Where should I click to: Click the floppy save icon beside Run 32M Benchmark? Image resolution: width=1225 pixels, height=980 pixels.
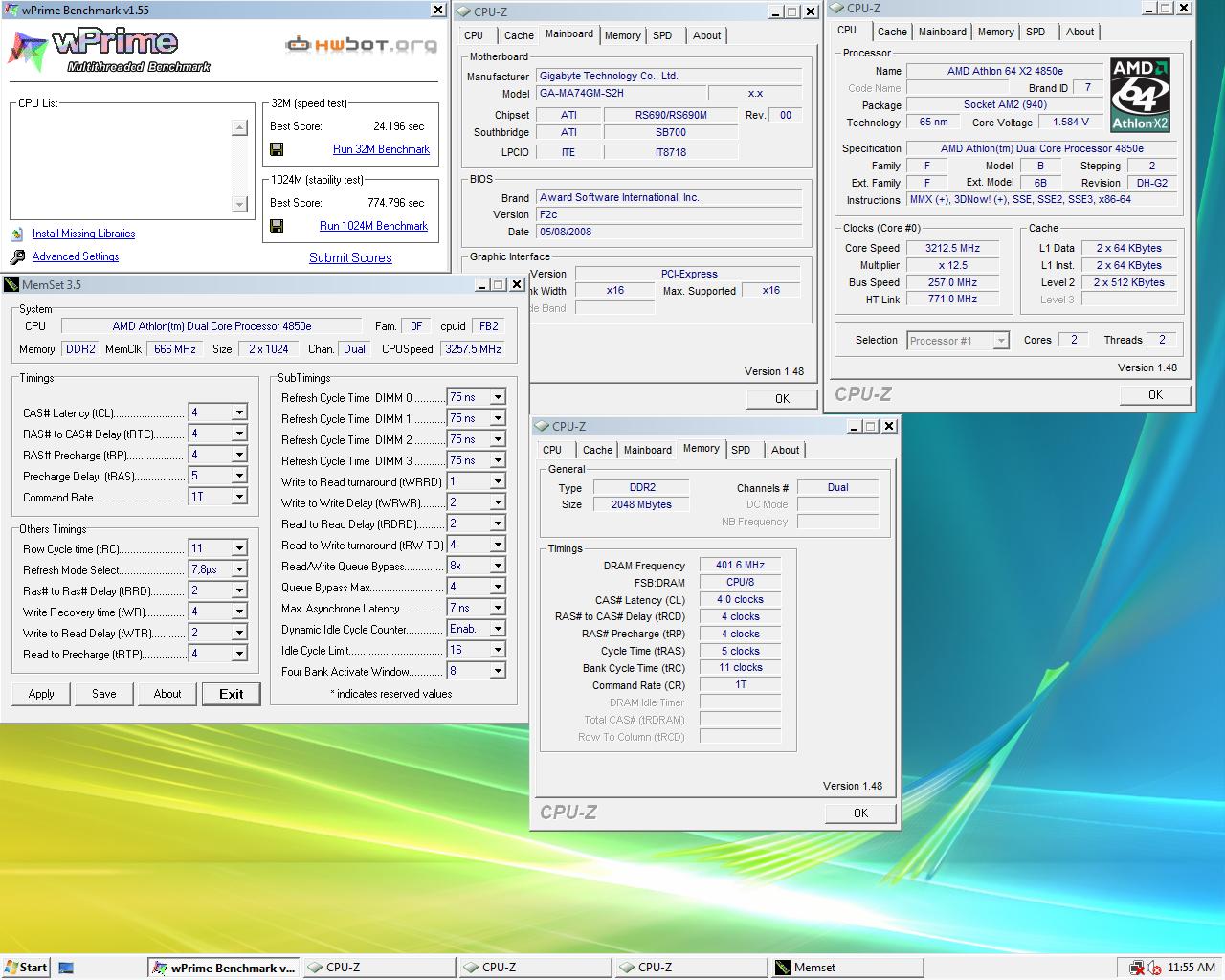click(277, 149)
